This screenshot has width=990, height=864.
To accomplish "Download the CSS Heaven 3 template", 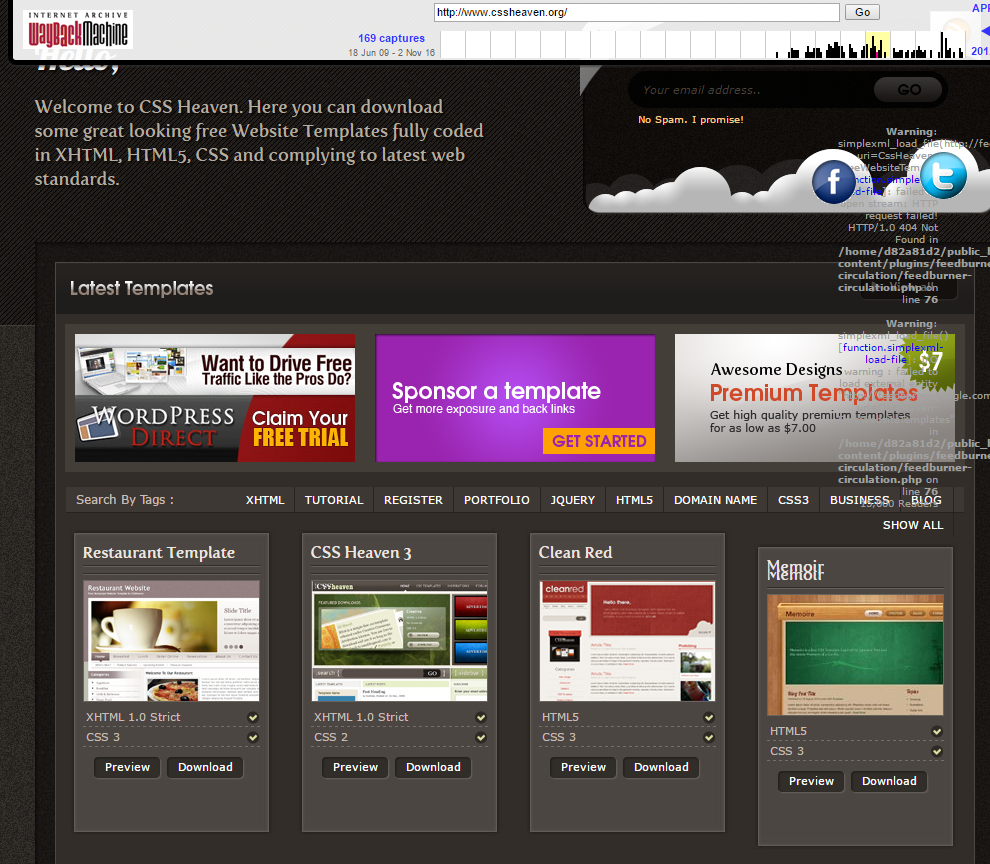I will 433,767.
